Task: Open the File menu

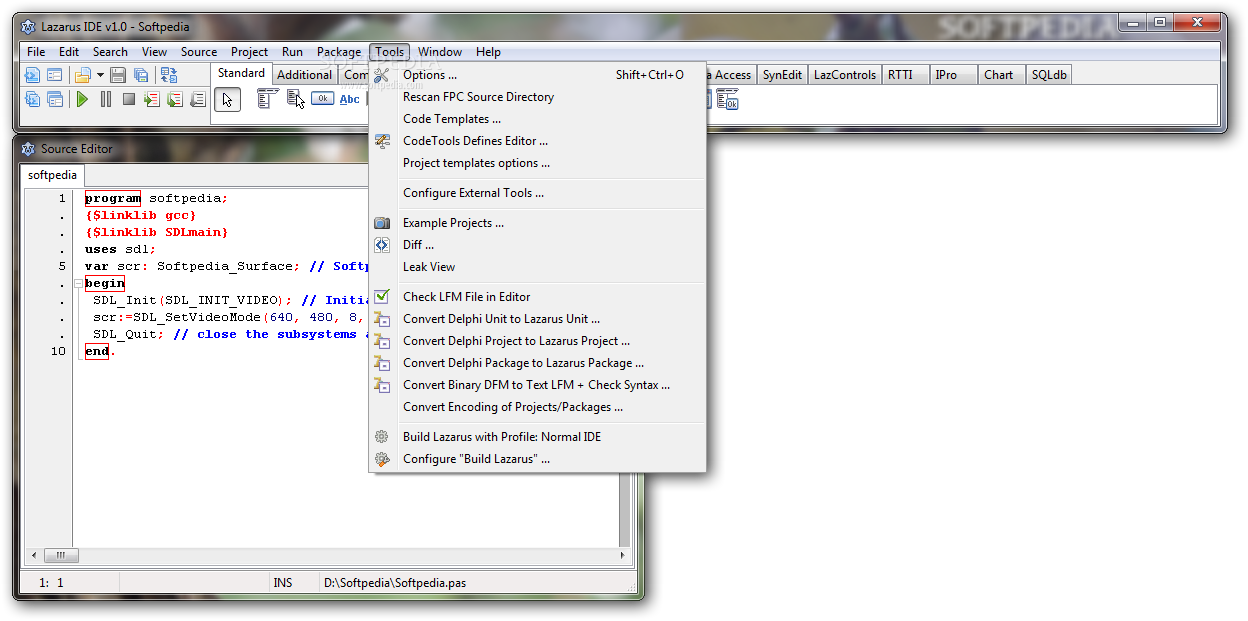Action: pyautogui.click(x=36, y=52)
